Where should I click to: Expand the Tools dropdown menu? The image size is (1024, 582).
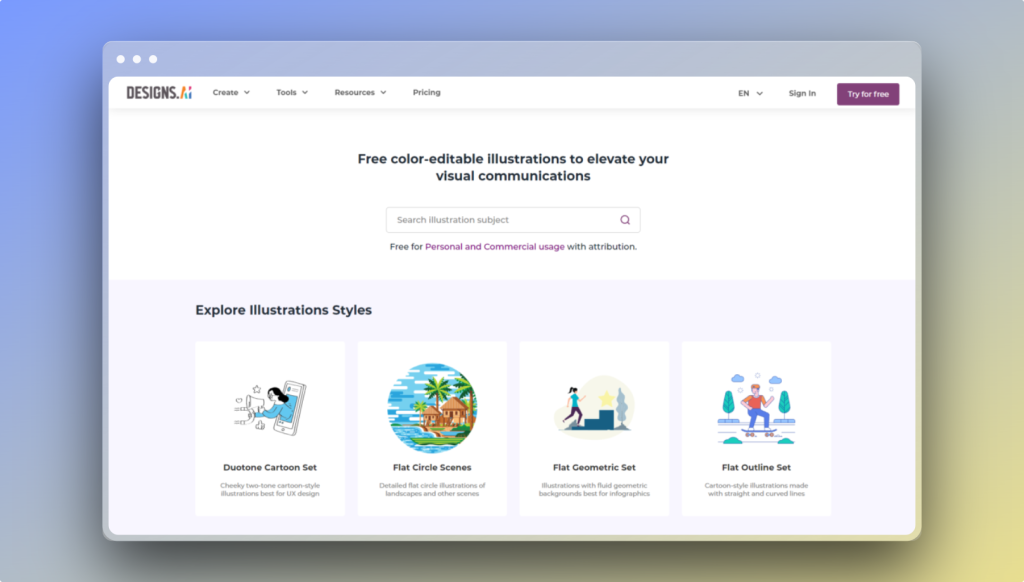(x=292, y=93)
